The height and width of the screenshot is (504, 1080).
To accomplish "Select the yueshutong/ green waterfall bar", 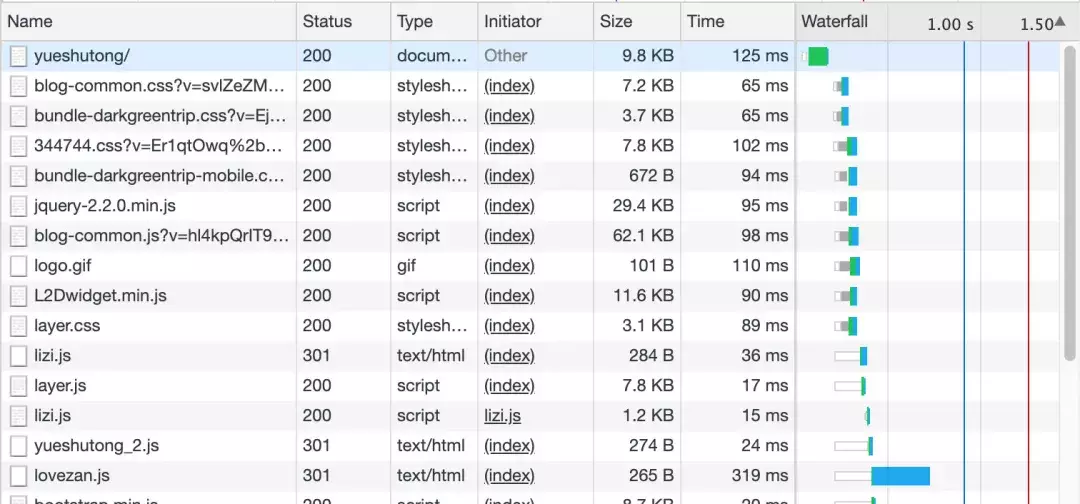I will coord(818,56).
